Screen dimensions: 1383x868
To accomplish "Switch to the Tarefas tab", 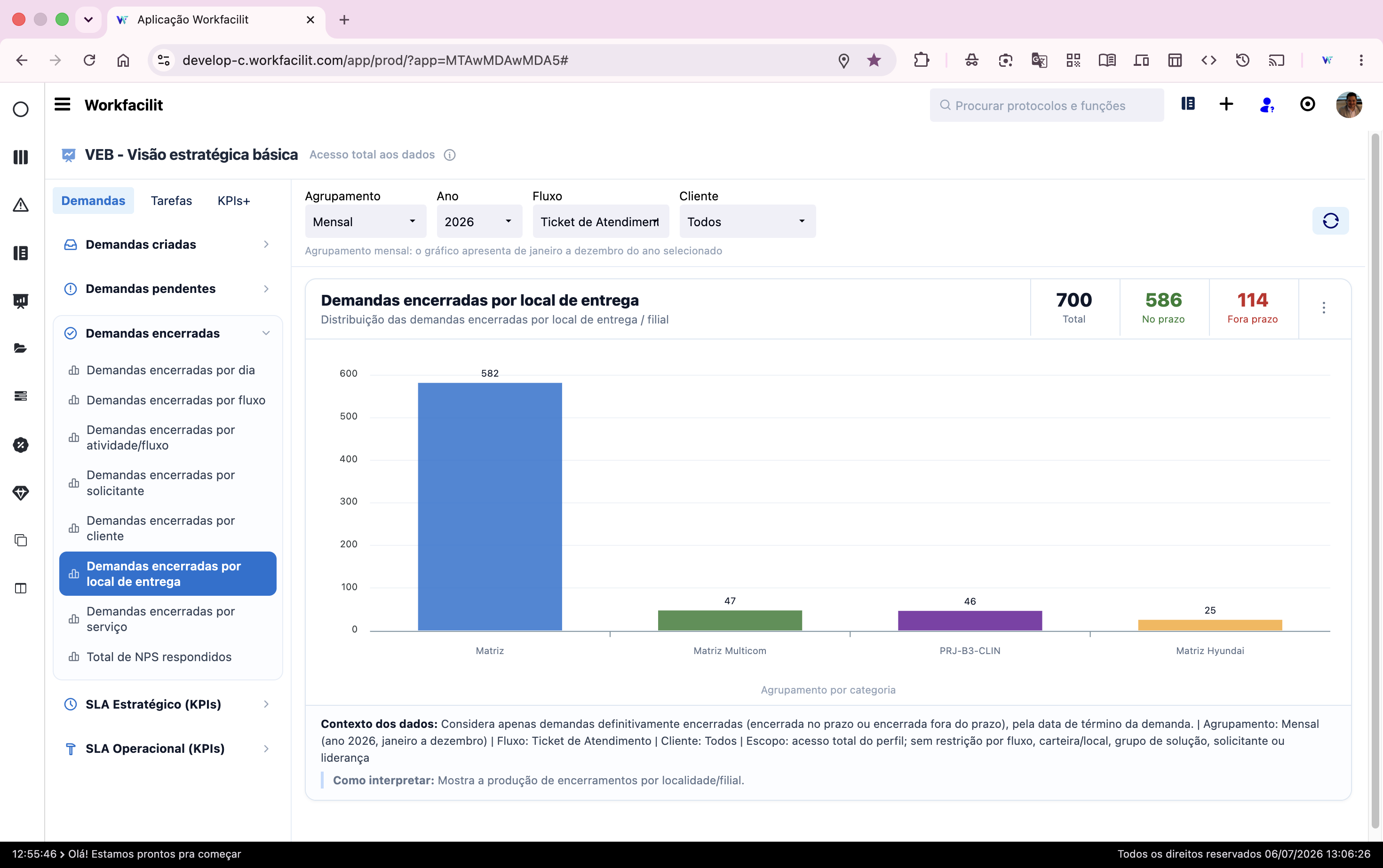I will click(x=171, y=201).
